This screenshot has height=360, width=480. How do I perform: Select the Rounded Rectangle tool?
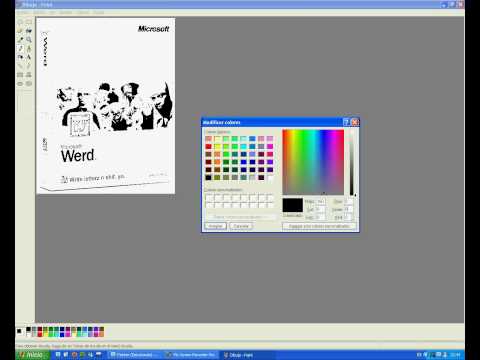(29, 83)
